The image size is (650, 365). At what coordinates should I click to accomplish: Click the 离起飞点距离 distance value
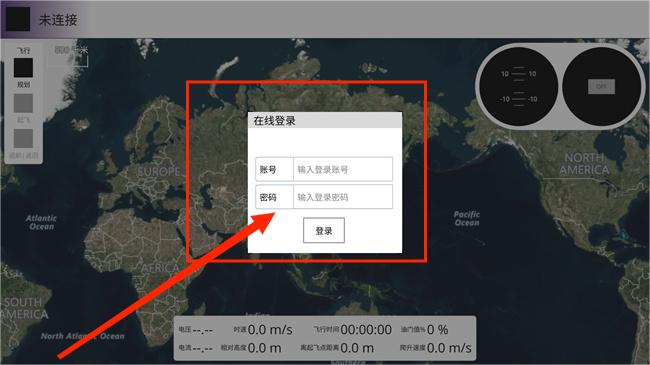pyautogui.click(x=357, y=348)
